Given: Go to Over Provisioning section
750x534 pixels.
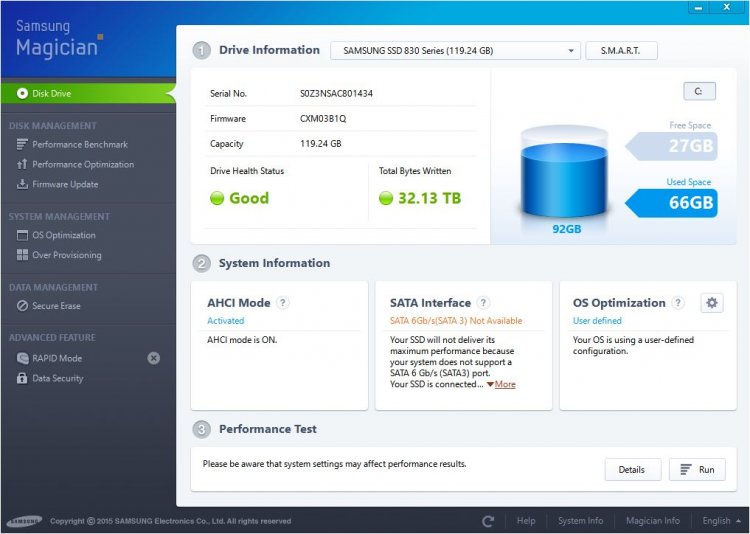Looking at the screenshot, I should [x=66, y=255].
